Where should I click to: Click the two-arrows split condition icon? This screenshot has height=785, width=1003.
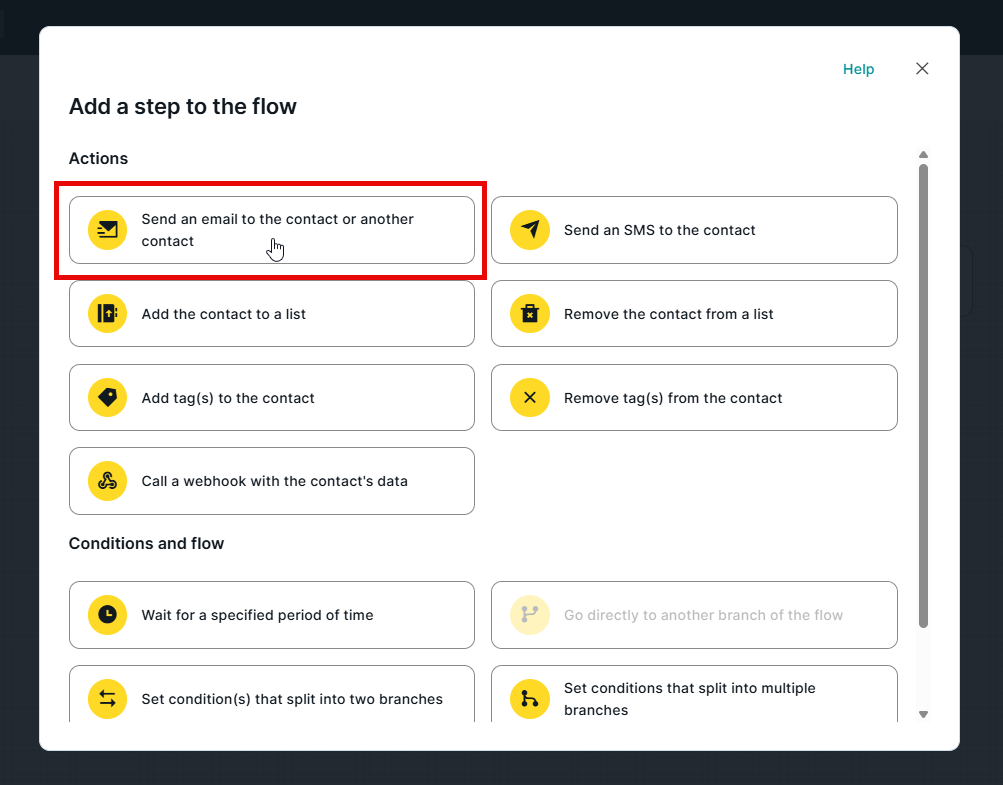tap(108, 699)
